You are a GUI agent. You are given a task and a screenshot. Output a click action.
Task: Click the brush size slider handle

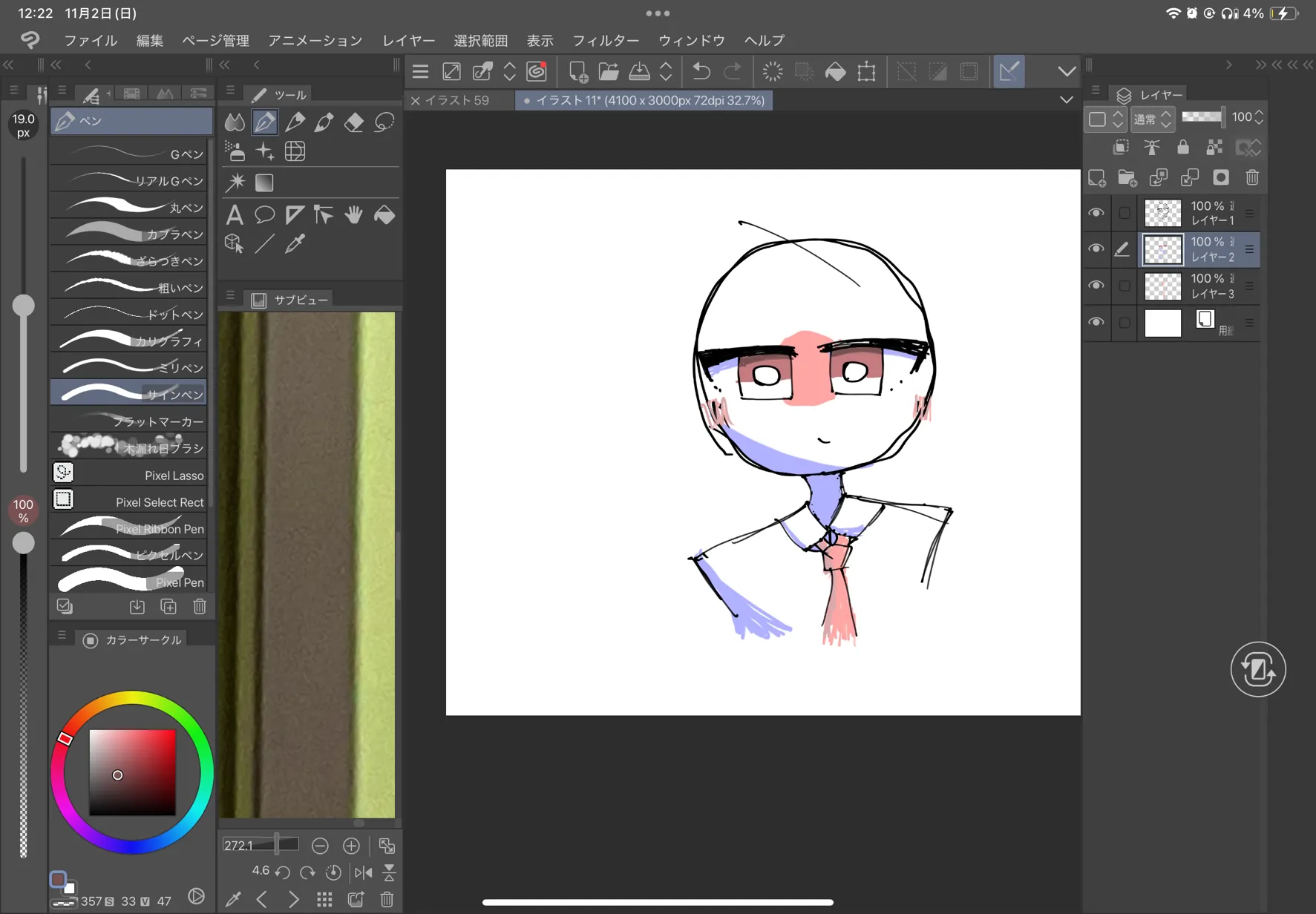[24, 305]
